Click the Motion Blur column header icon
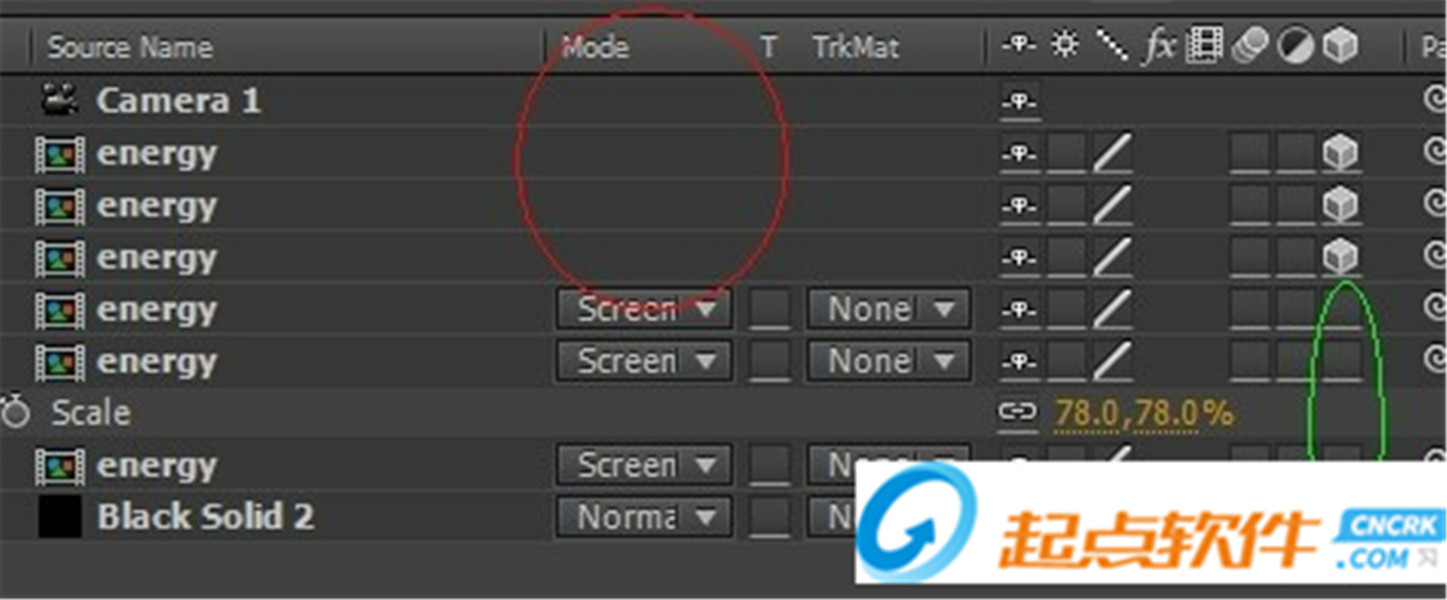The width and height of the screenshot is (1447, 600). click(1250, 45)
